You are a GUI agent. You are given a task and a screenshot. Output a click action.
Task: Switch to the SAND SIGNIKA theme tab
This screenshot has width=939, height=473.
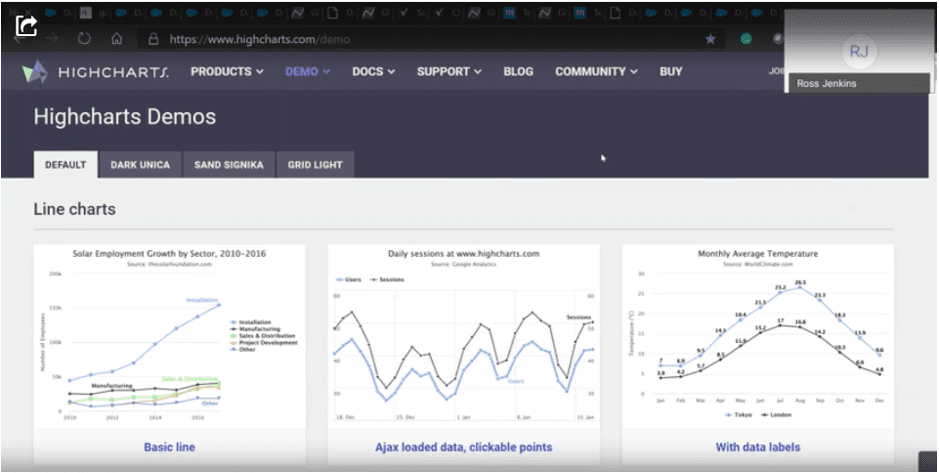point(229,165)
